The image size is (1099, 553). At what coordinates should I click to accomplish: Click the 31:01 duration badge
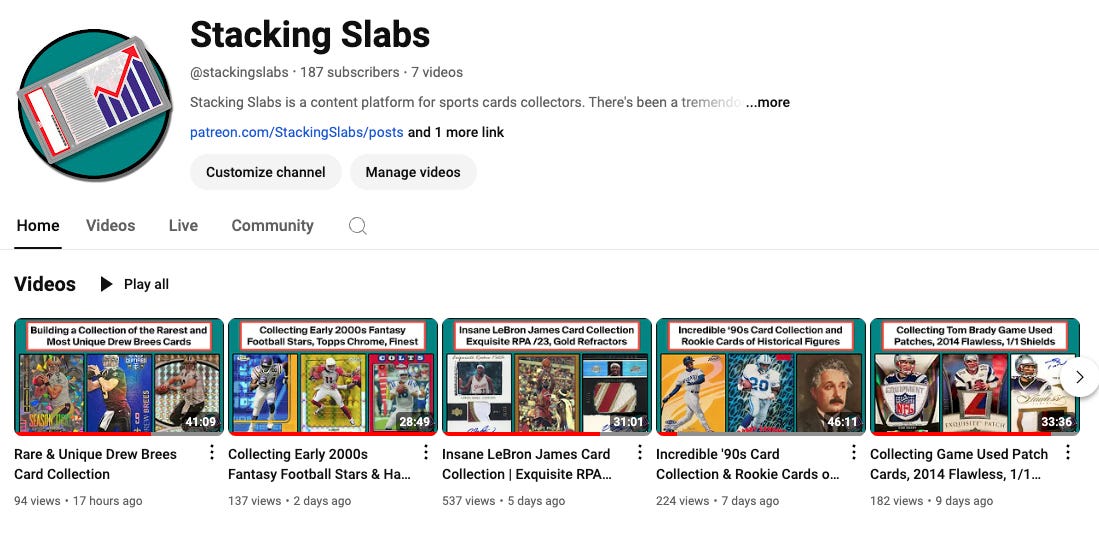click(x=627, y=422)
